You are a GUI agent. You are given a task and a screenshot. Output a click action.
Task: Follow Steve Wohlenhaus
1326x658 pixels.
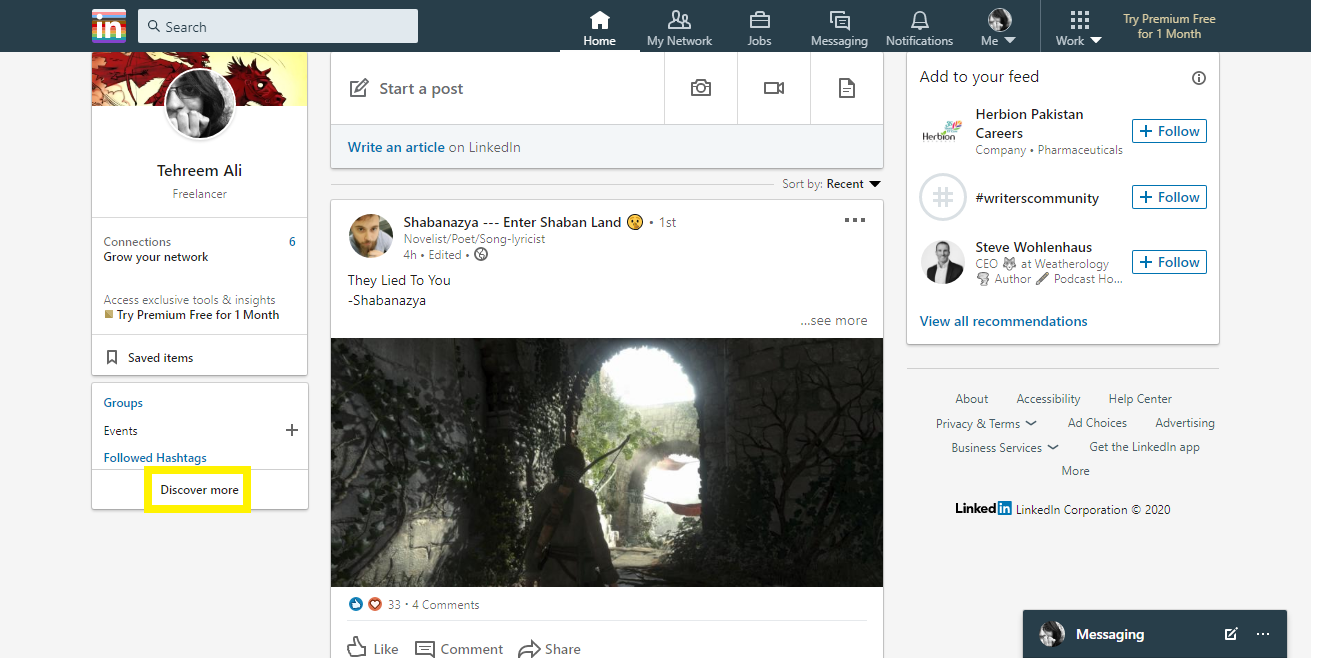click(1169, 262)
